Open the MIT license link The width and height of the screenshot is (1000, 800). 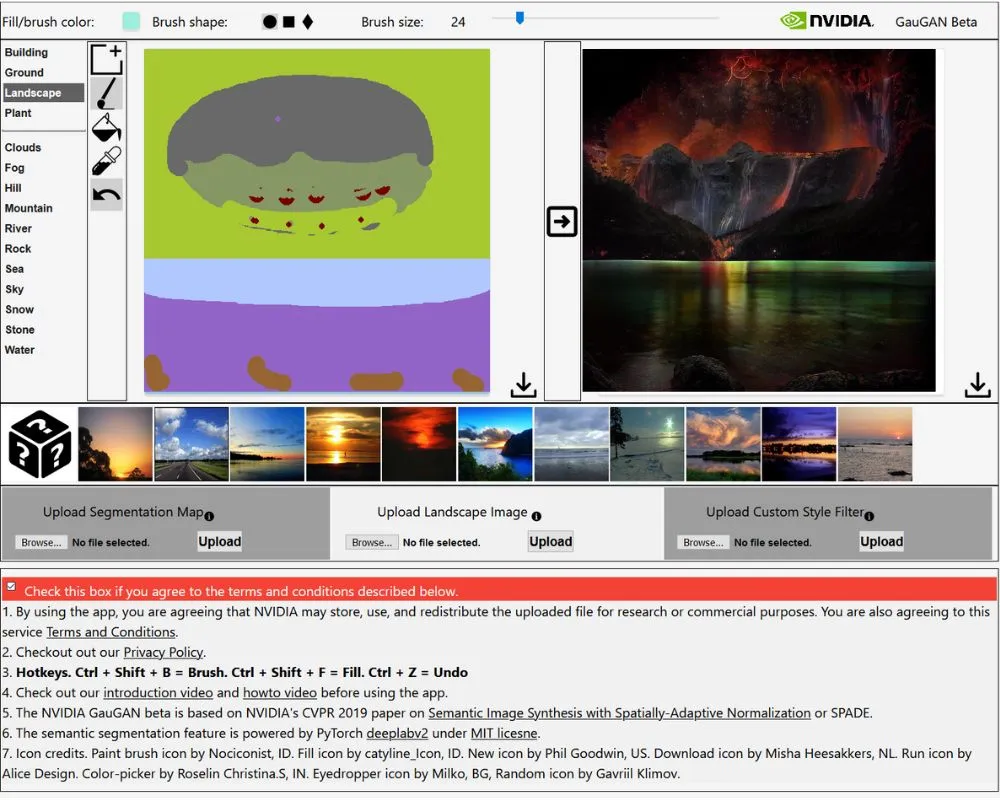tap(504, 734)
